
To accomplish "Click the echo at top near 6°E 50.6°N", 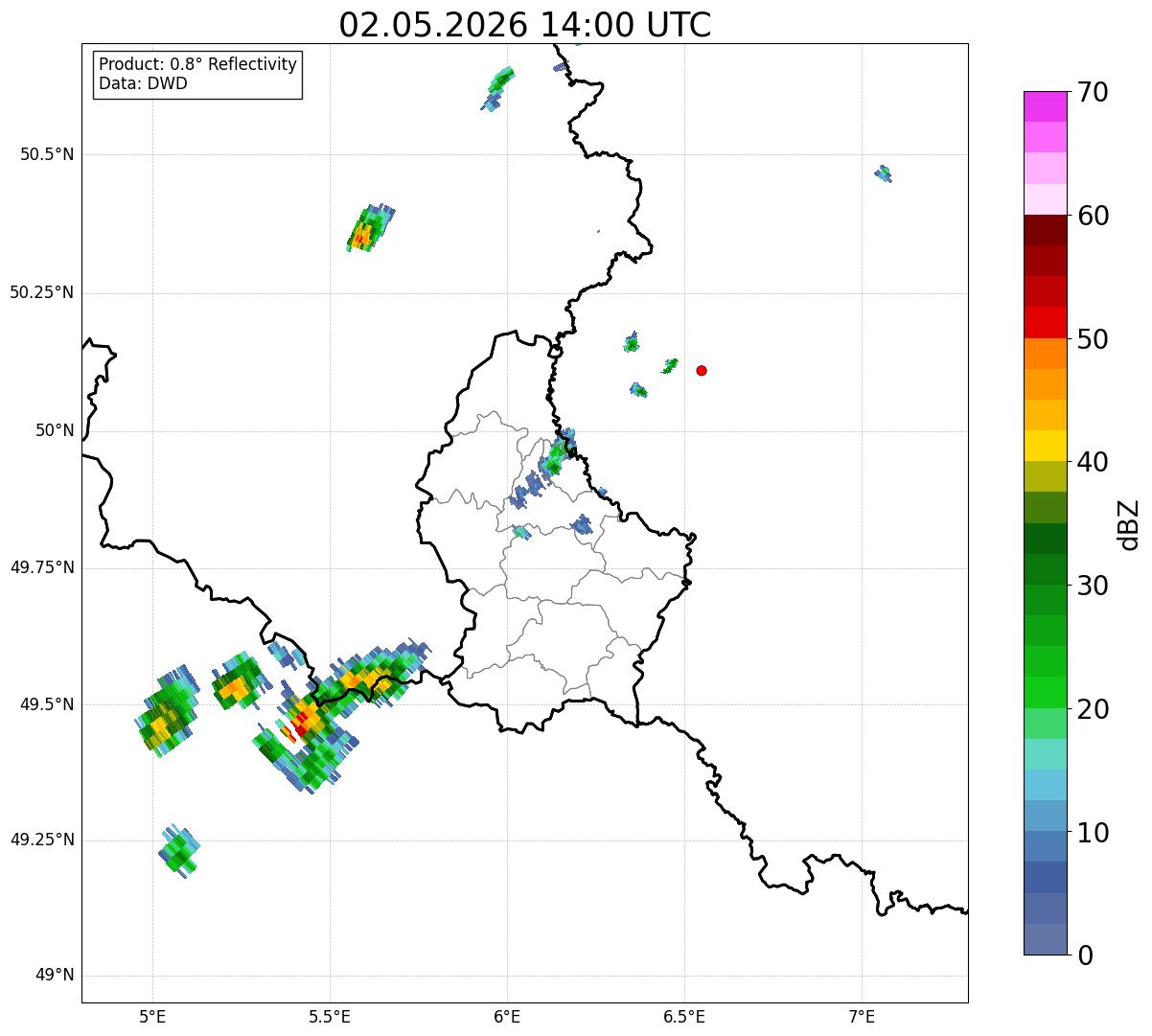I will (x=497, y=88).
